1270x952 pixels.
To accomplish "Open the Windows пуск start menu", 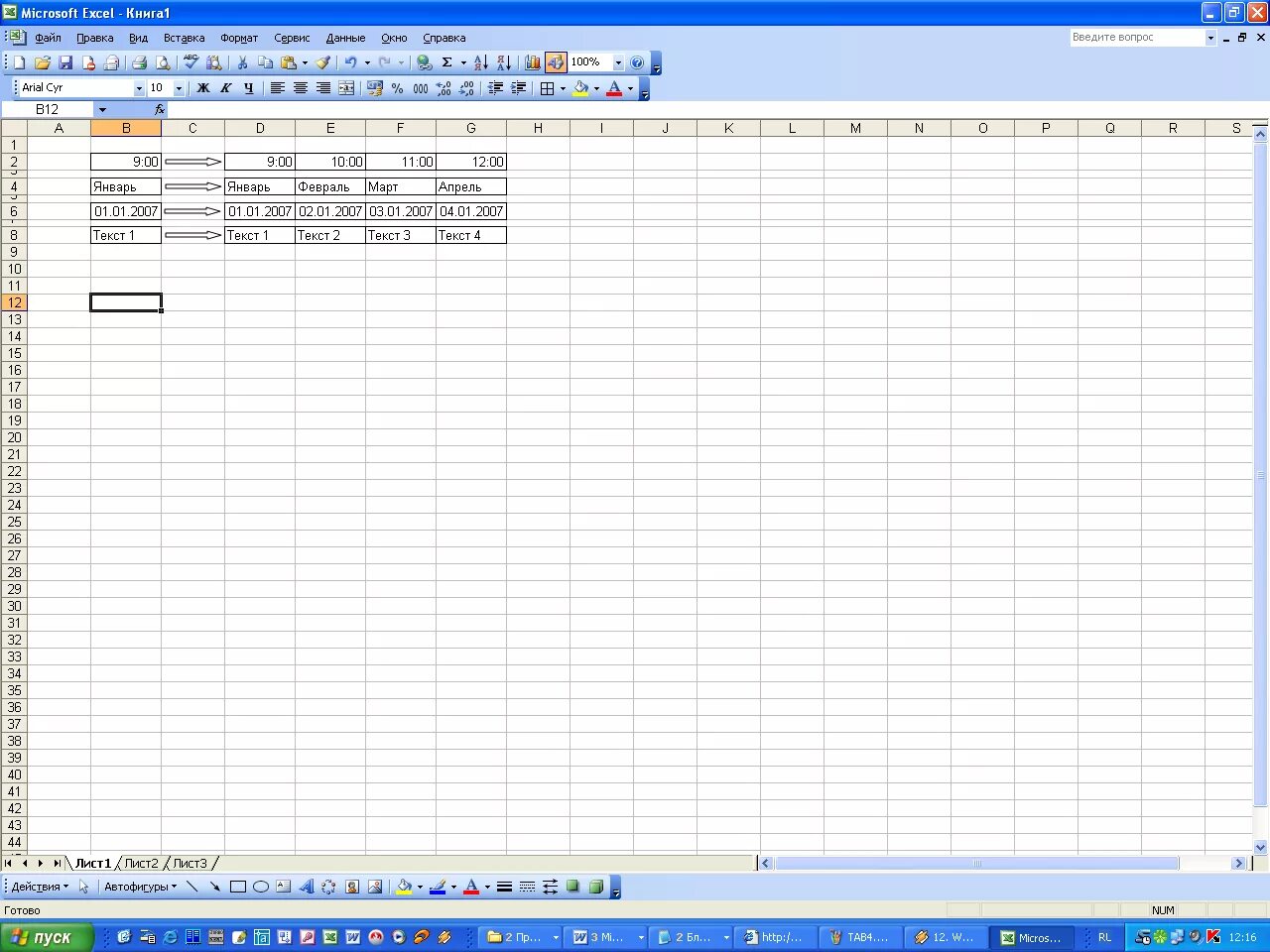I will 47,937.
